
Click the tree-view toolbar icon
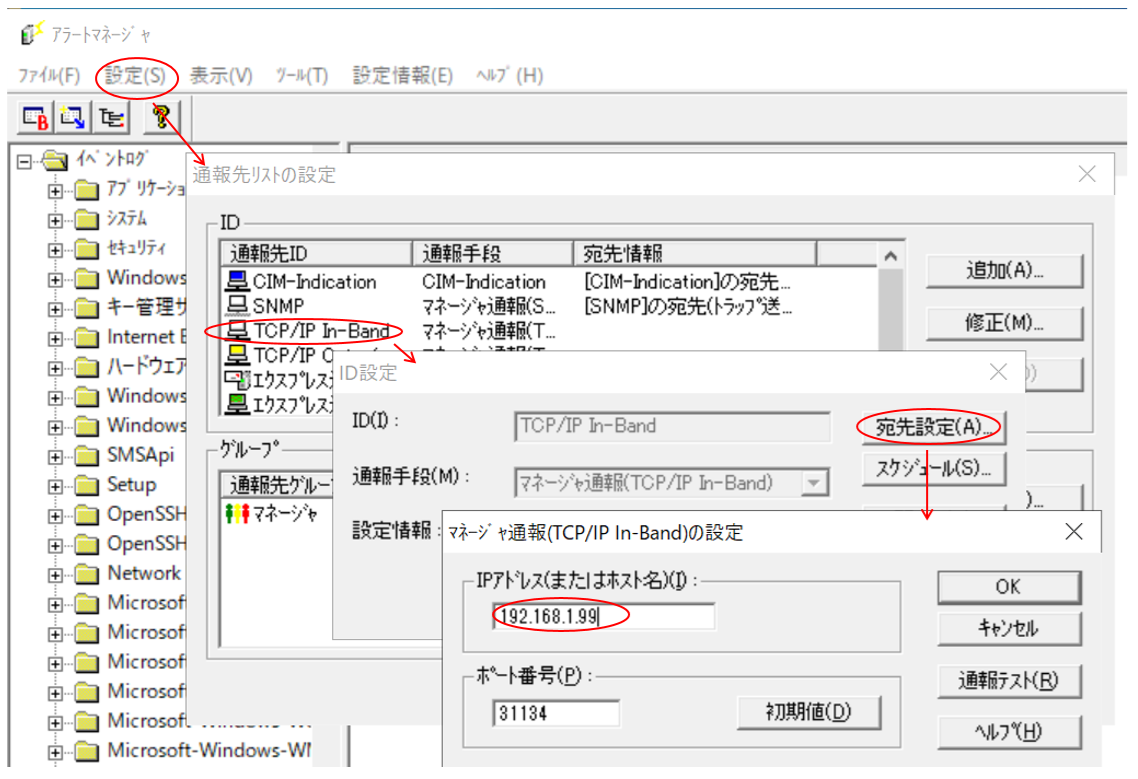click(110, 118)
